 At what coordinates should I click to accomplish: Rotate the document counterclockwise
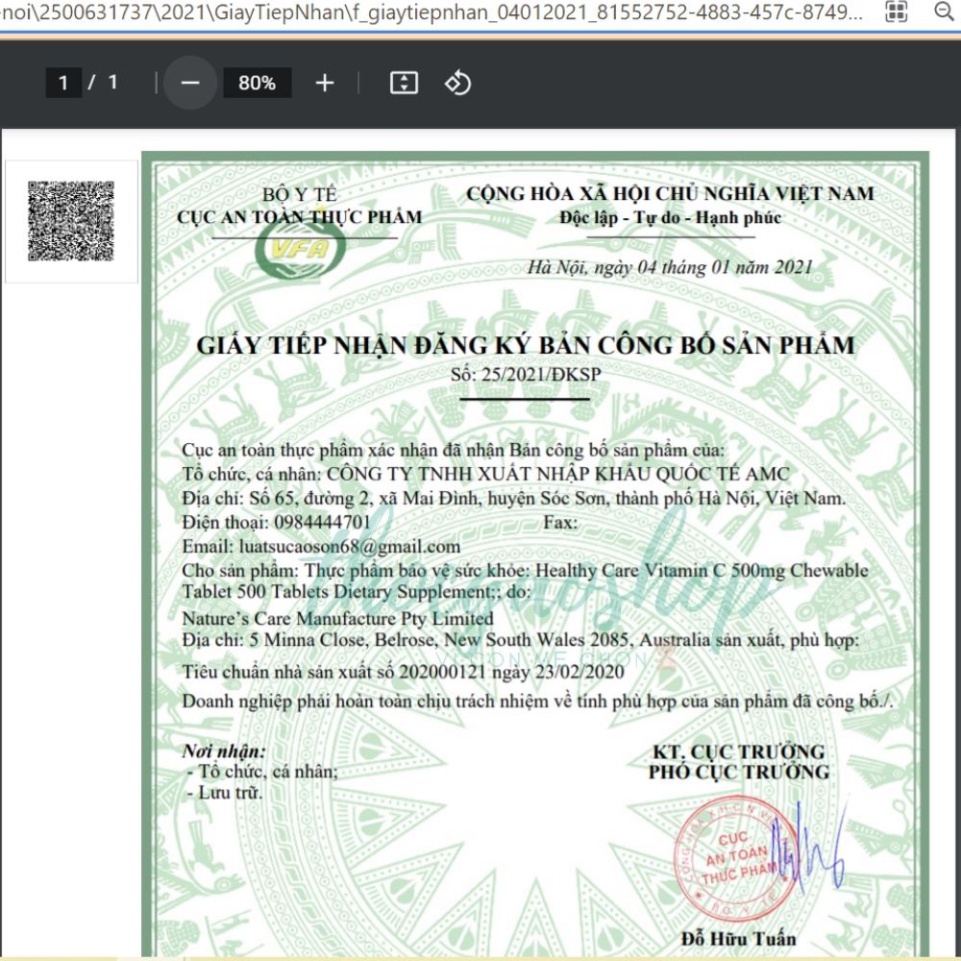pos(457,83)
